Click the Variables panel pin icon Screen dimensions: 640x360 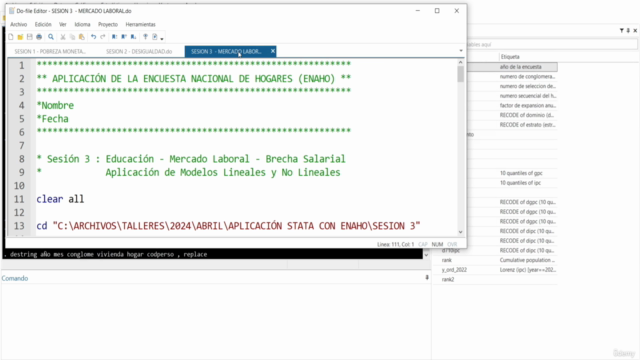[628, 31]
